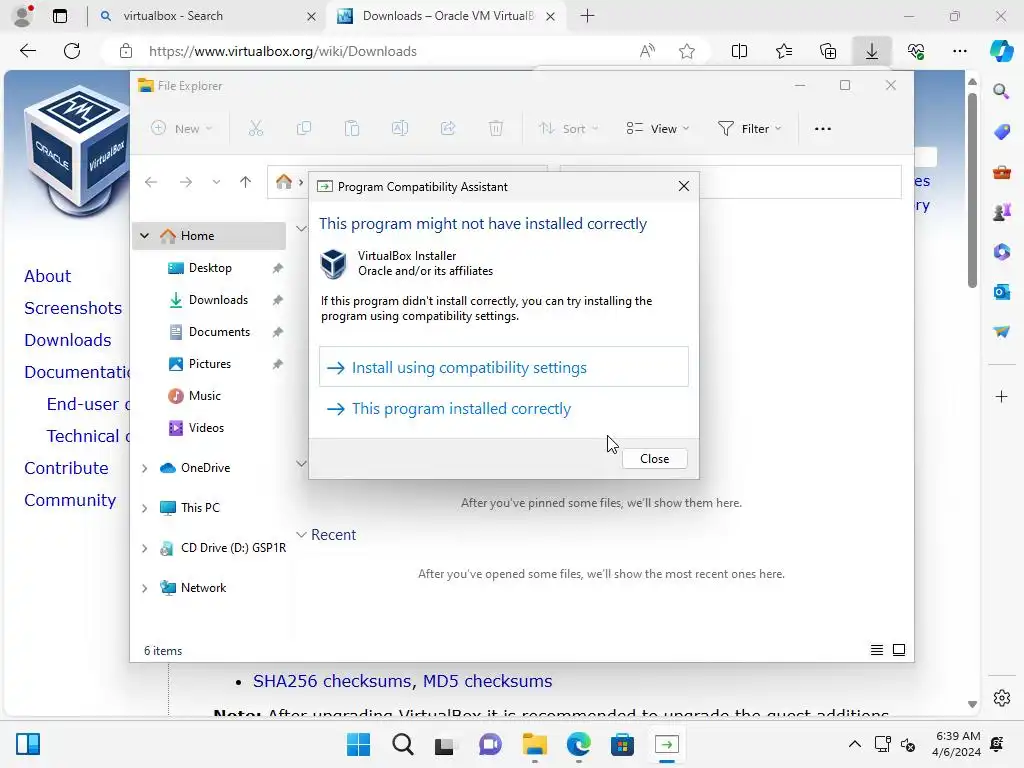The width and height of the screenshot is (1024, 768).
Task: Switch to virtualbox - Search tab
Action: coord(208,16)
